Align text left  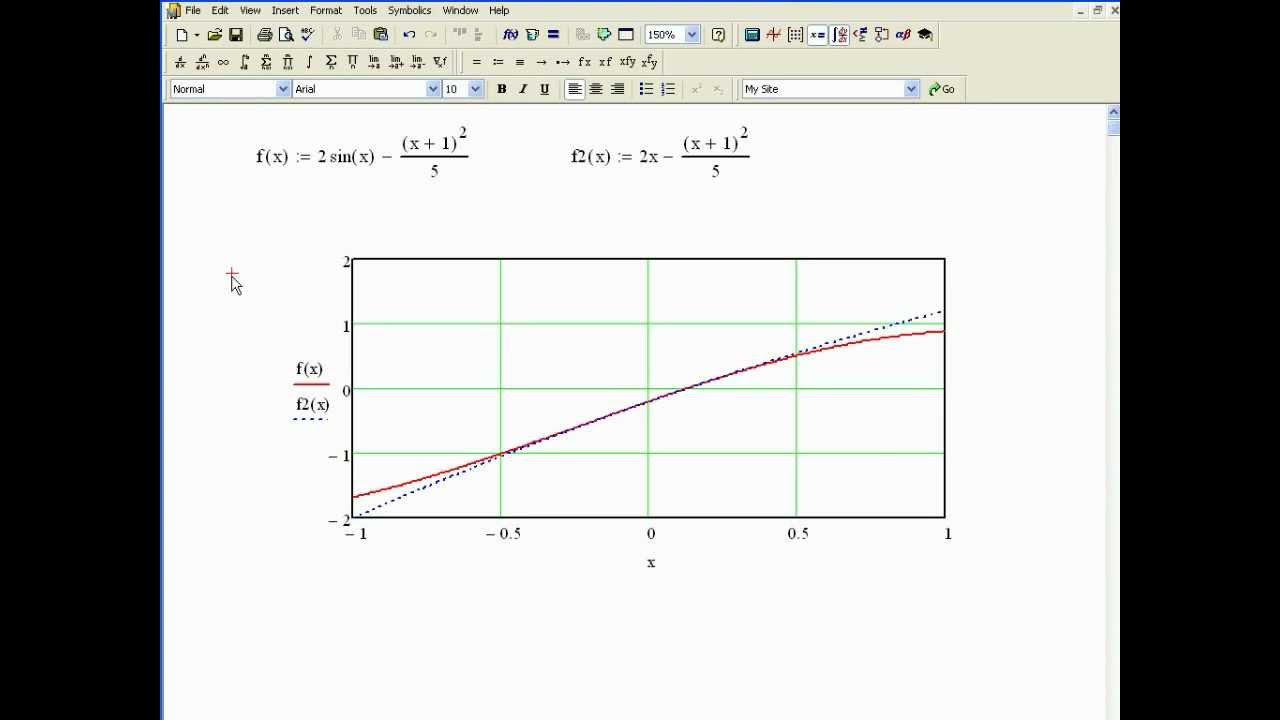click(575, 89)
